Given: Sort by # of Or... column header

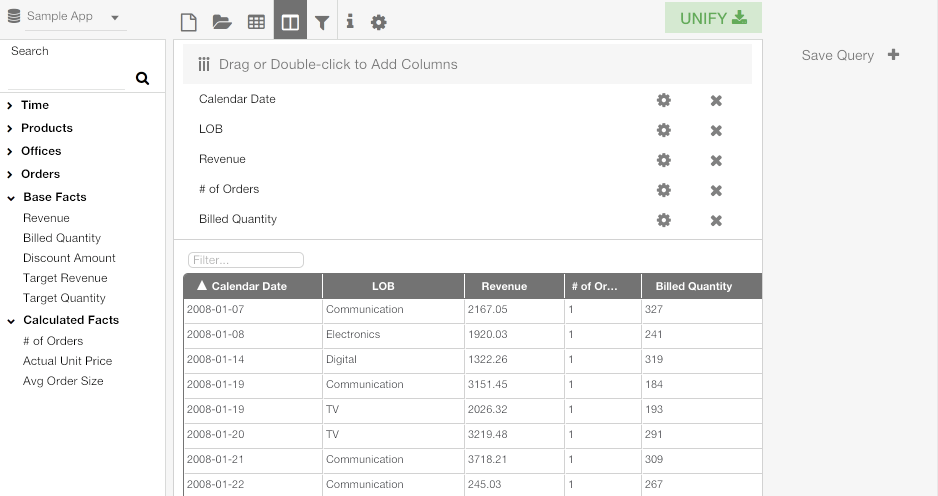Looking at the screenshot, I should pyautogui.click(x=603, y=286).
